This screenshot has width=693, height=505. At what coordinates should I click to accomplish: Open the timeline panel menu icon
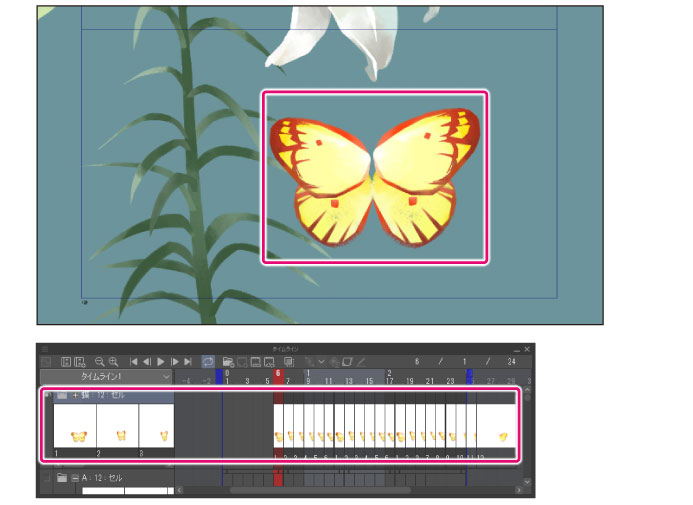pyautogui.click(x=45, y=349)
